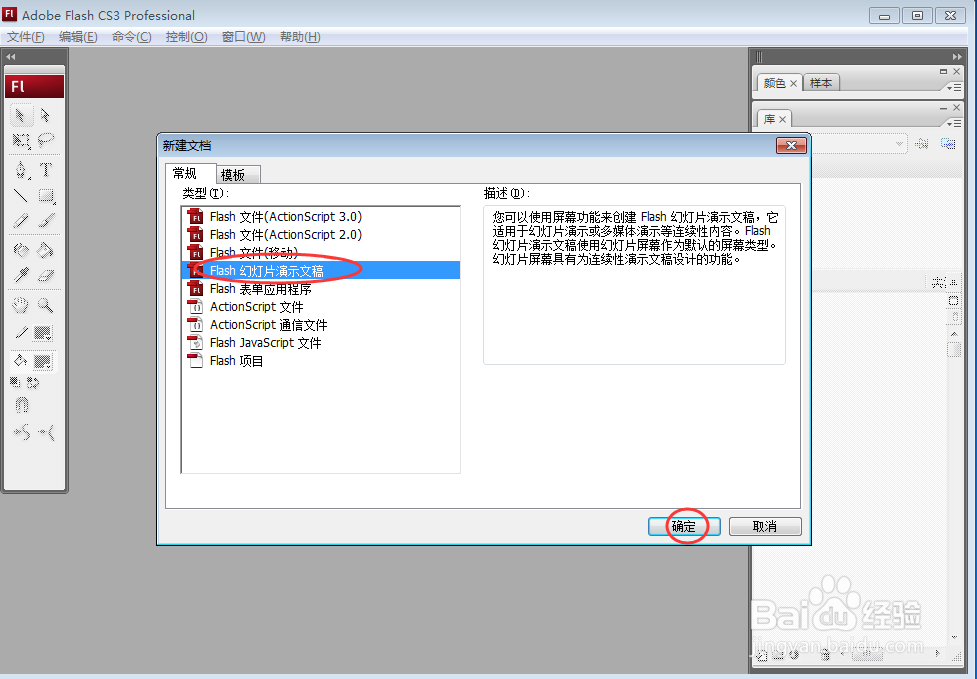Image resolution: width=977 pixels, height=679 pixels.
Task: Collapse the right panel dock to icons
Action: pyautogui.click(x=957, y=57)
